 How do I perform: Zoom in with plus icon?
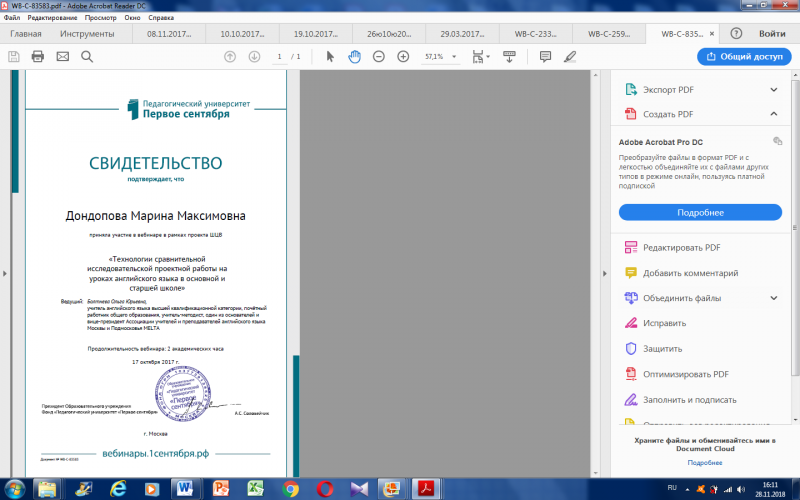(403, 57)
